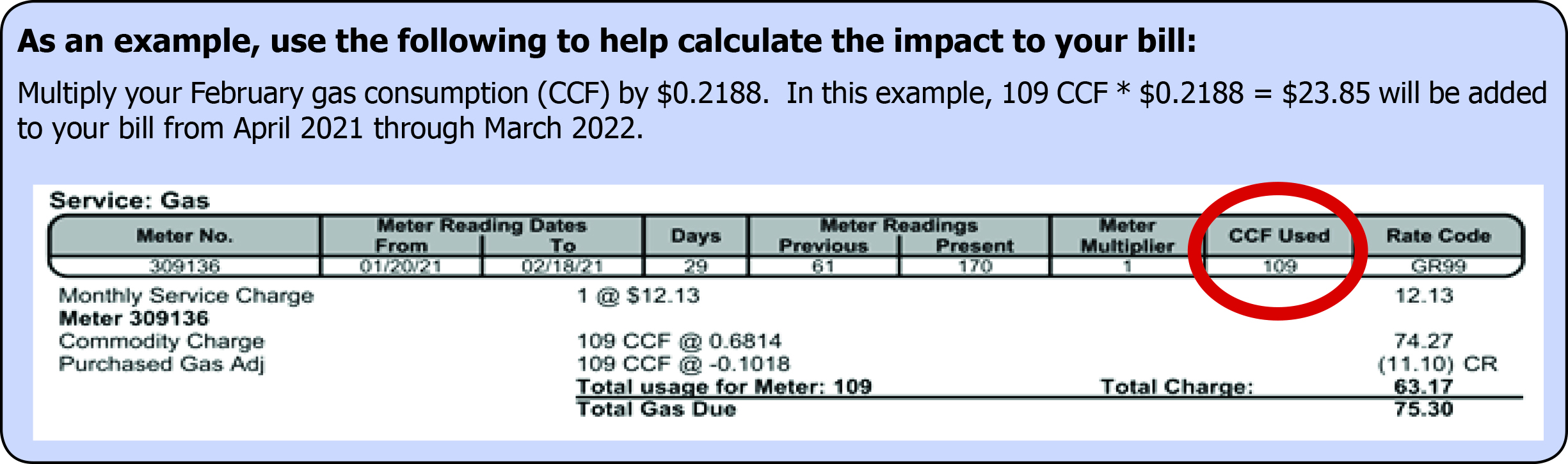
Task: Click the "Rate Code" column header
Action: click(1438, 236)
